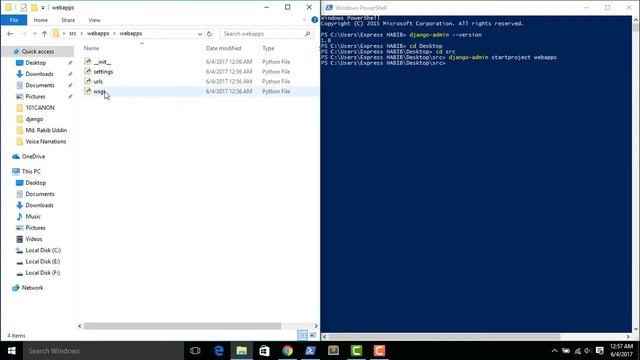This screenshot has height=360, width=640.
Task: Open pinned Documents under Quick access
Action: tap(40, 85)
